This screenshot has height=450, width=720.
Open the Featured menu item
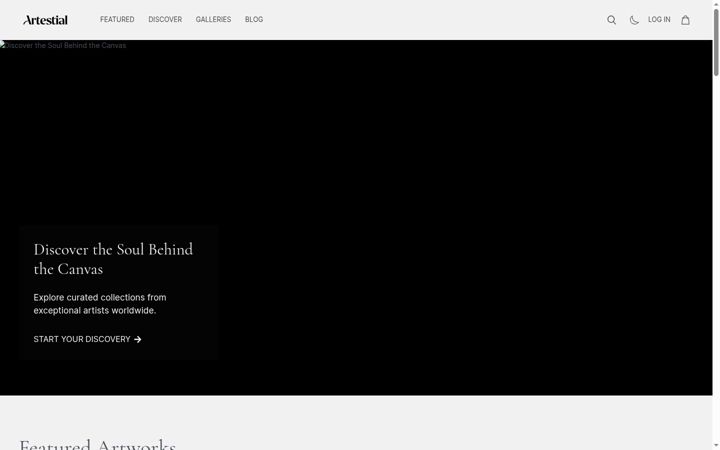point(117,20)
